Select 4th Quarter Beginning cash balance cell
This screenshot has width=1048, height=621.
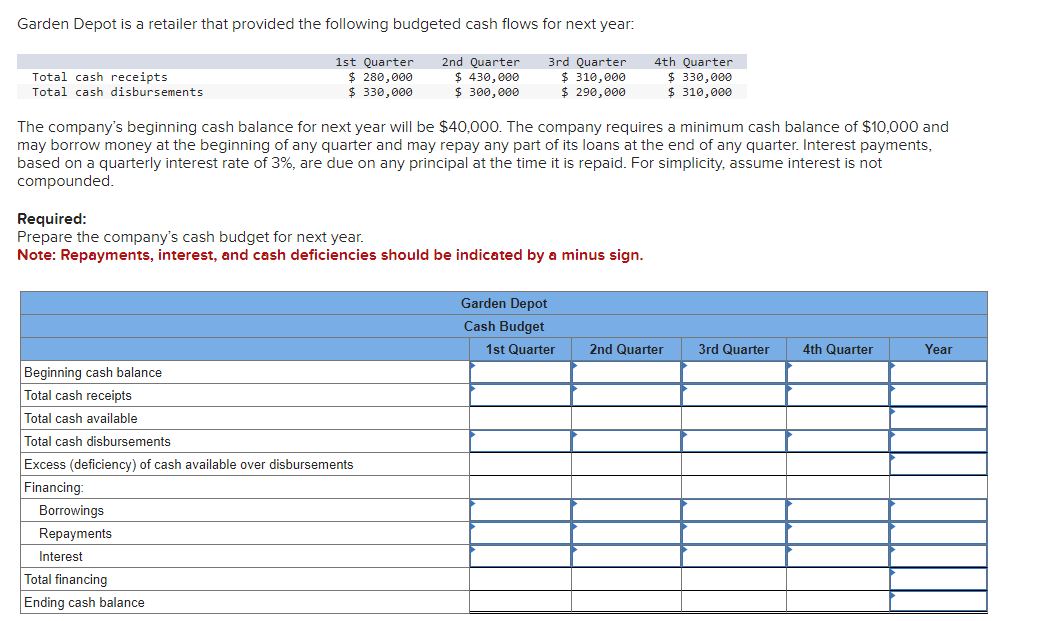pyautogui.click(x=837, y=372)
